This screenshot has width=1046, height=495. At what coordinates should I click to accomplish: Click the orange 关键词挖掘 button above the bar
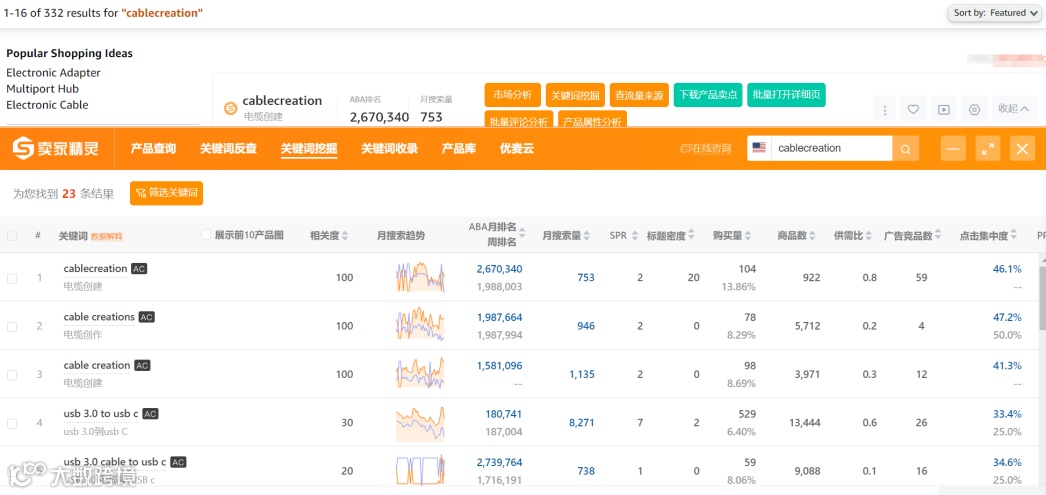click(576, 95)
